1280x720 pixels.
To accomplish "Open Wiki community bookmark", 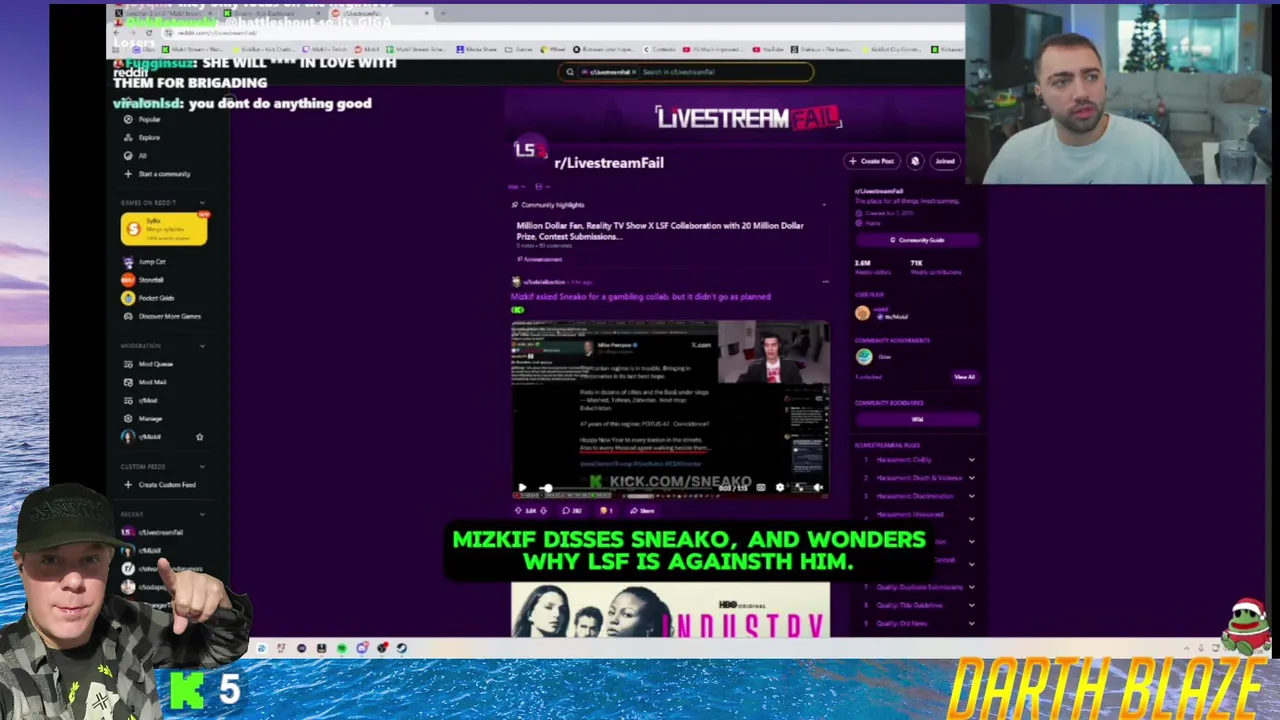I will [917, 420].
